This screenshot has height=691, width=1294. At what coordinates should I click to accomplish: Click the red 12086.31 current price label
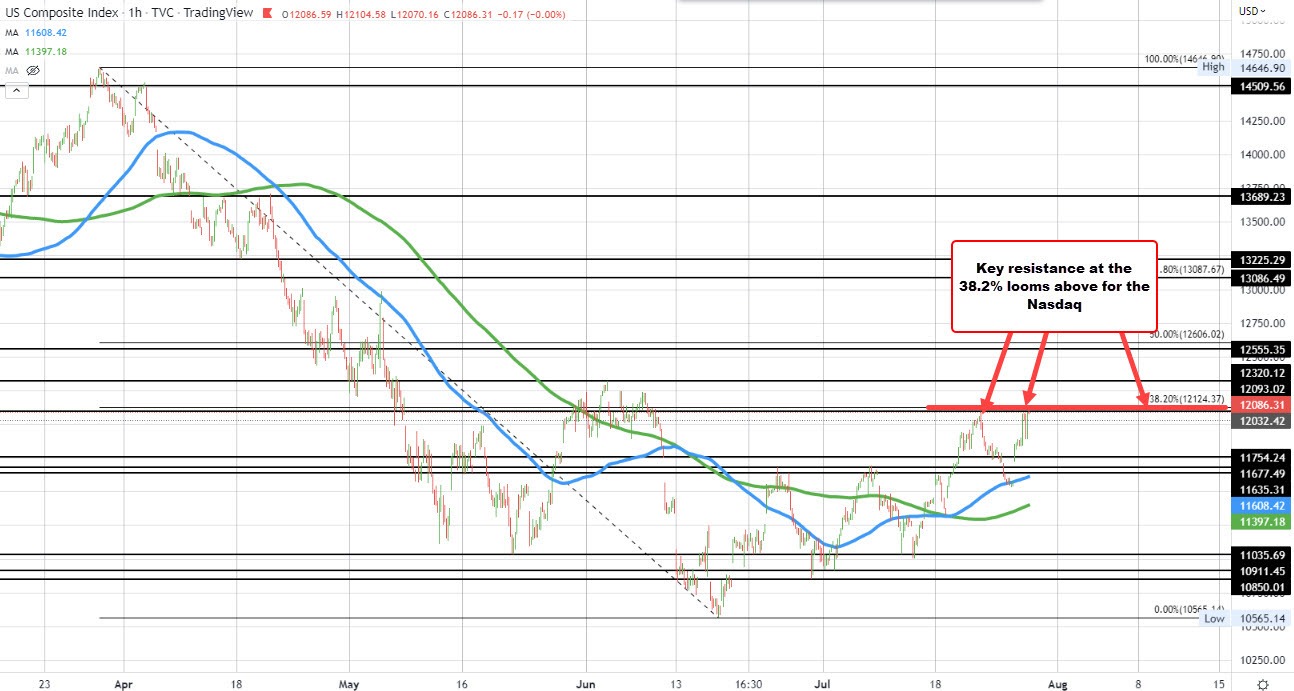point(1261,405)
